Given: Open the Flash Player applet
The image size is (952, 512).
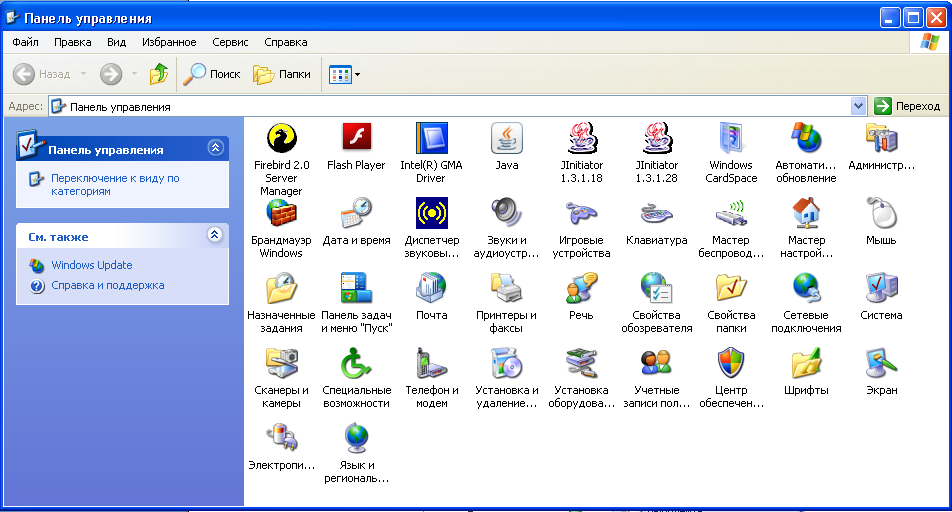Looking at the screenshot, I should click(356, 138).
